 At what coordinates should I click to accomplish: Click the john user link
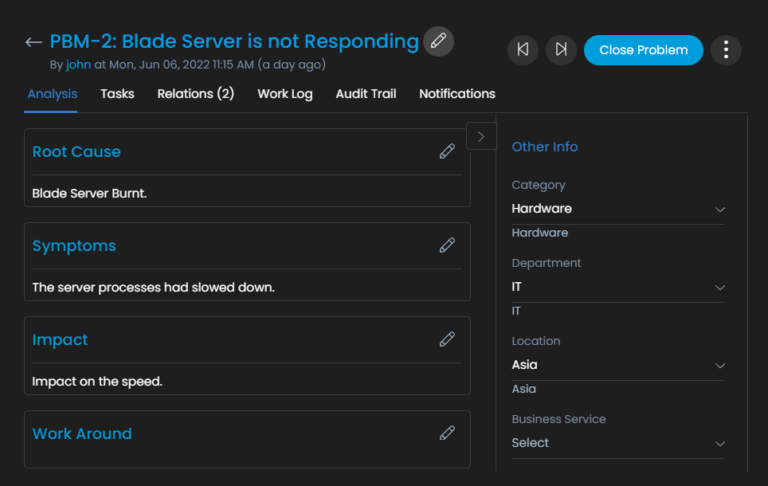(x=79, y=65)
